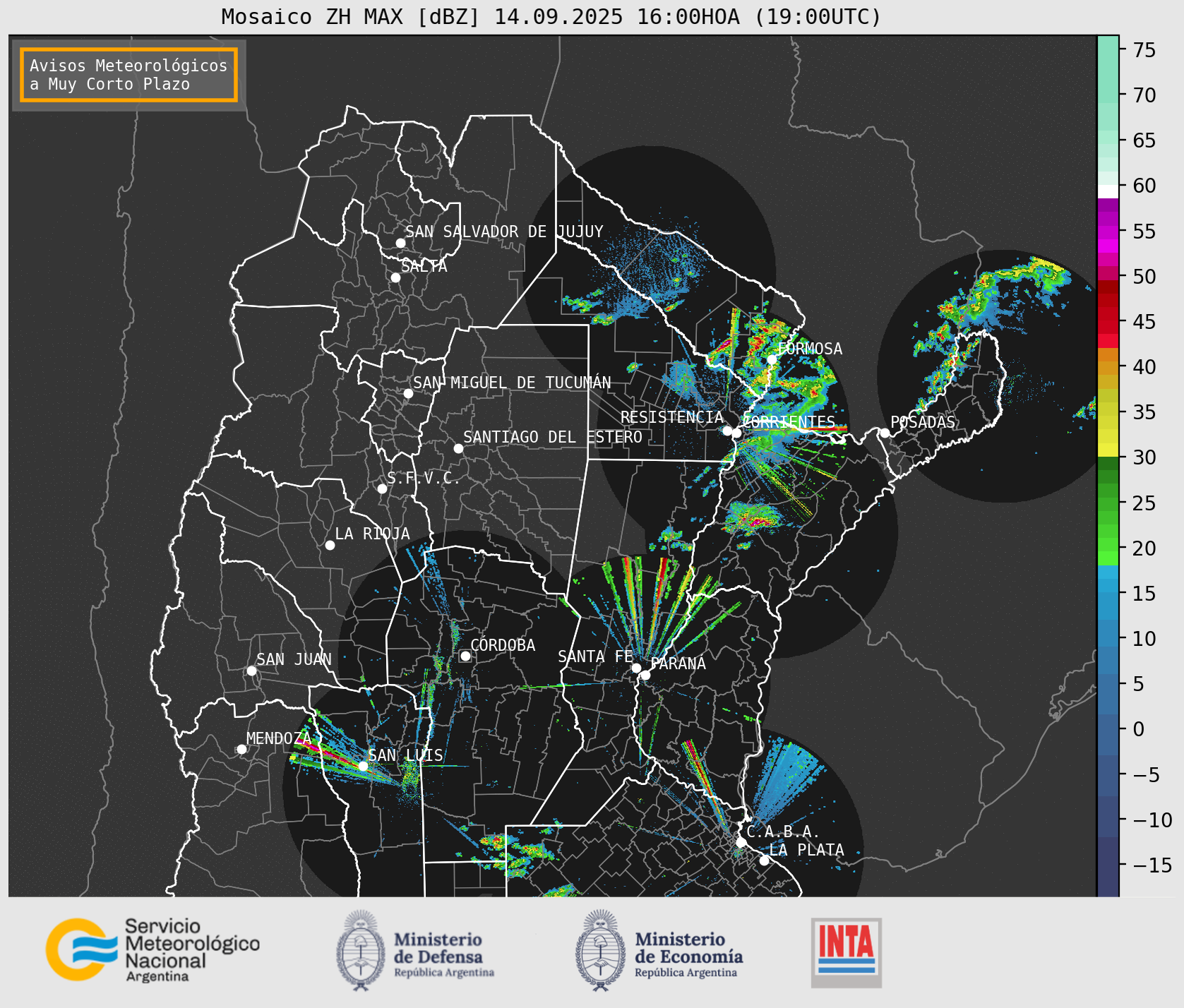The height and width of the screenshot is (1008, 1184).
Task: Select the Mendoza city marker dot
Action: tap(241, 749)
